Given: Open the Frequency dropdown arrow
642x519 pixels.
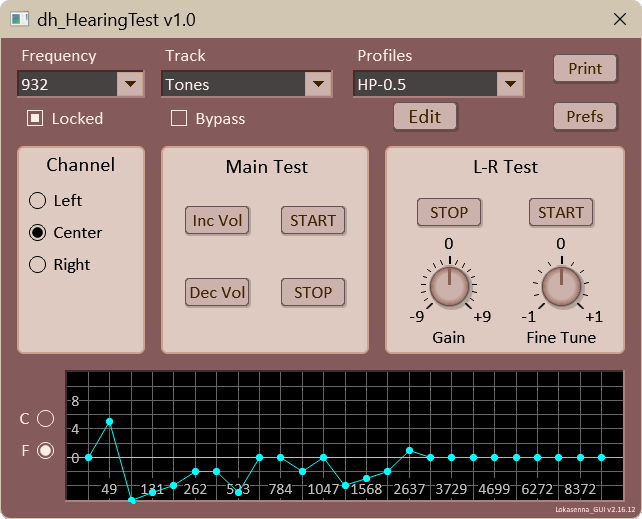Looking at the screenshot, I should [130, 84].
